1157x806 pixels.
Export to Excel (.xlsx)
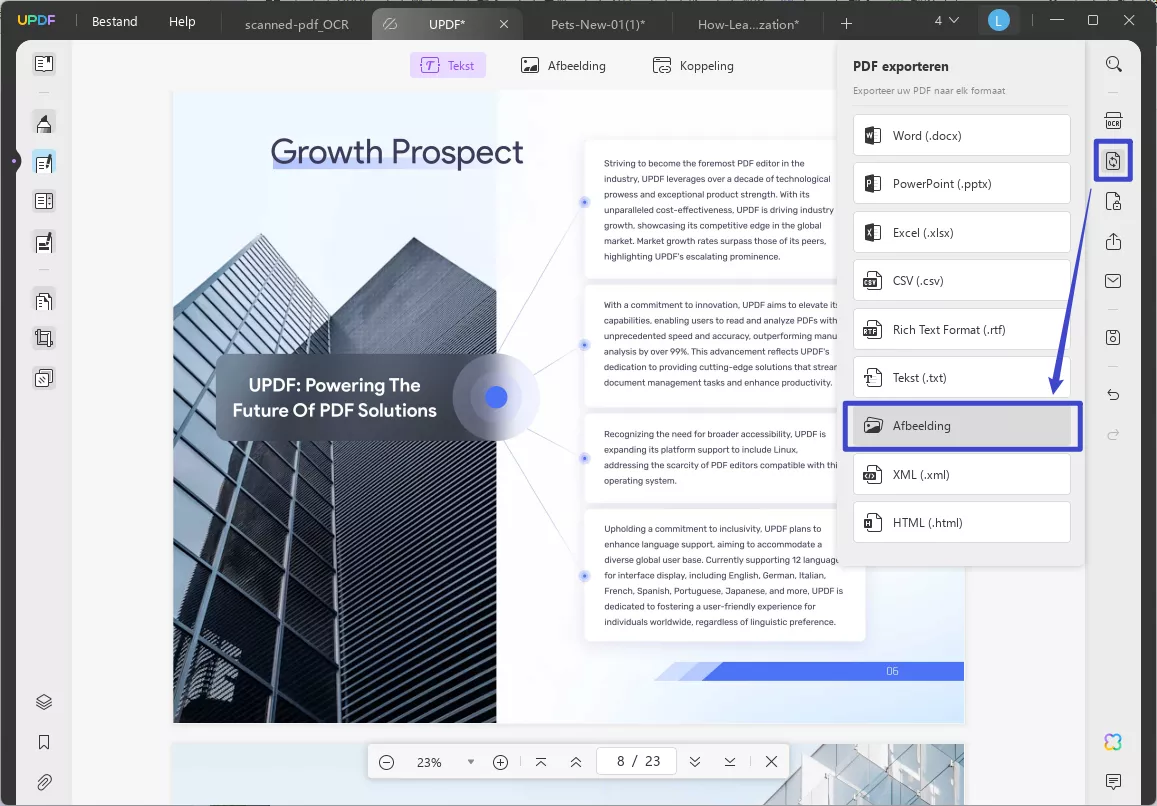coord(961,232)
